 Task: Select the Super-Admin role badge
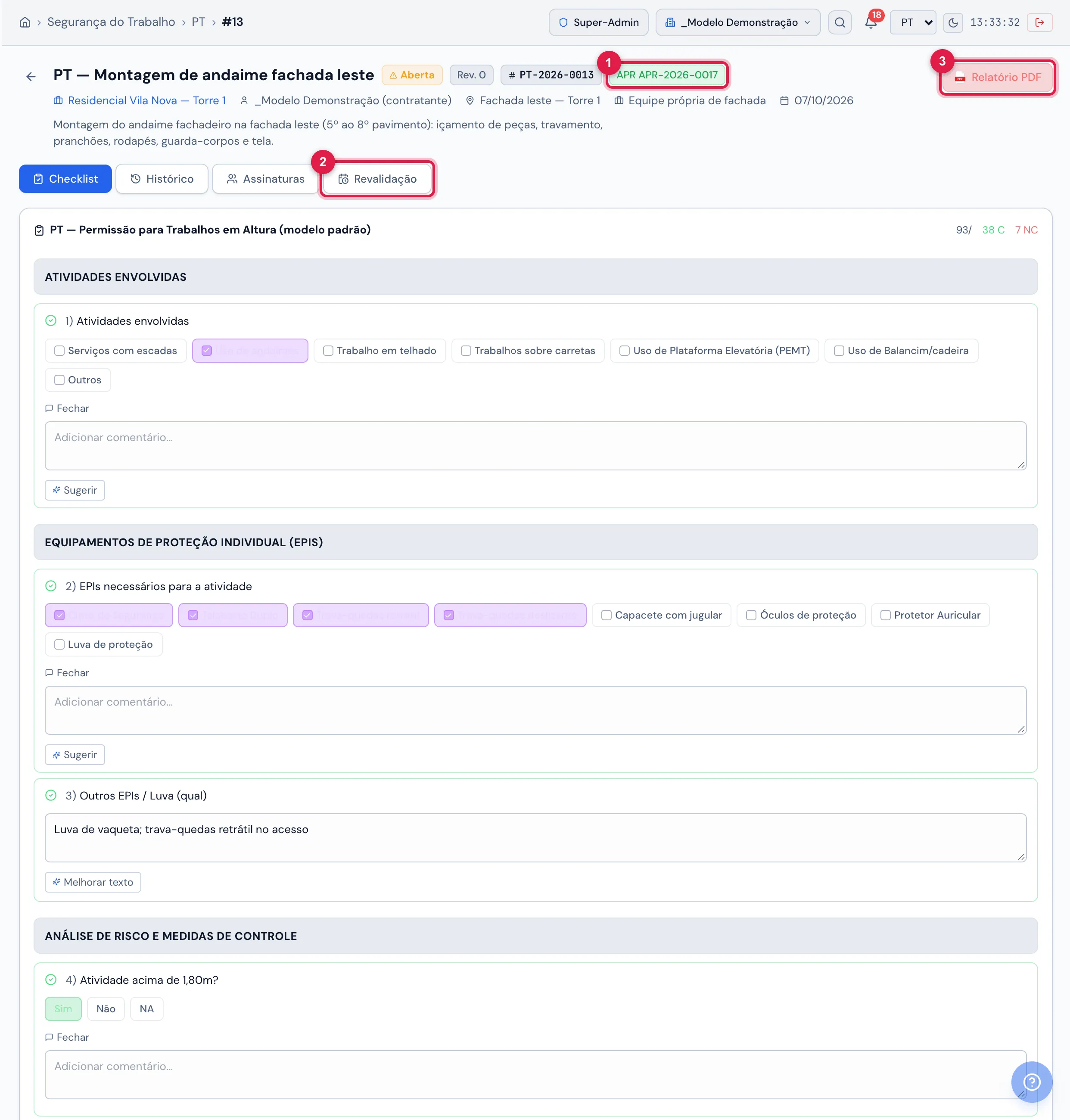pos(598,22)
